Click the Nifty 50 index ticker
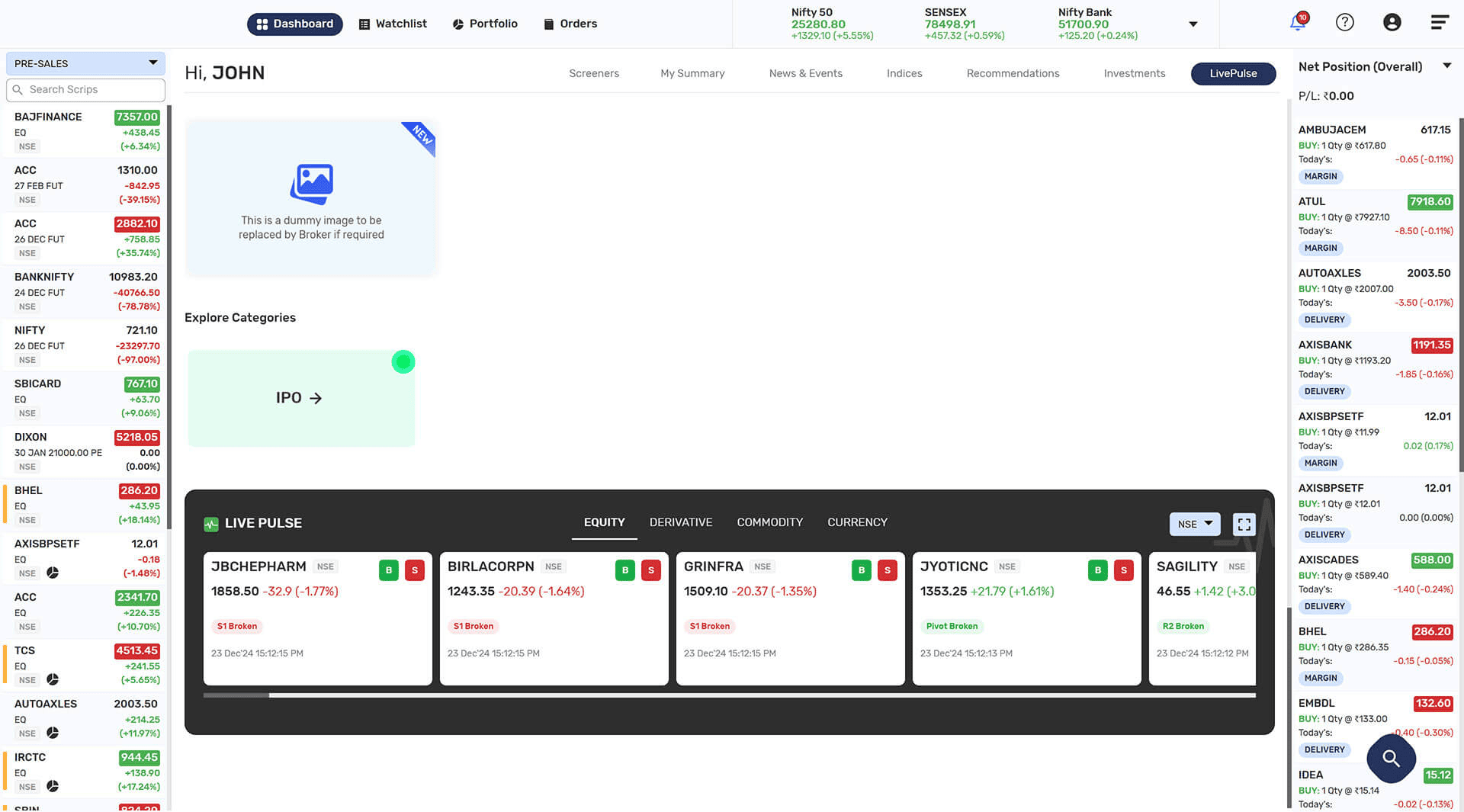 pos(832,24)
